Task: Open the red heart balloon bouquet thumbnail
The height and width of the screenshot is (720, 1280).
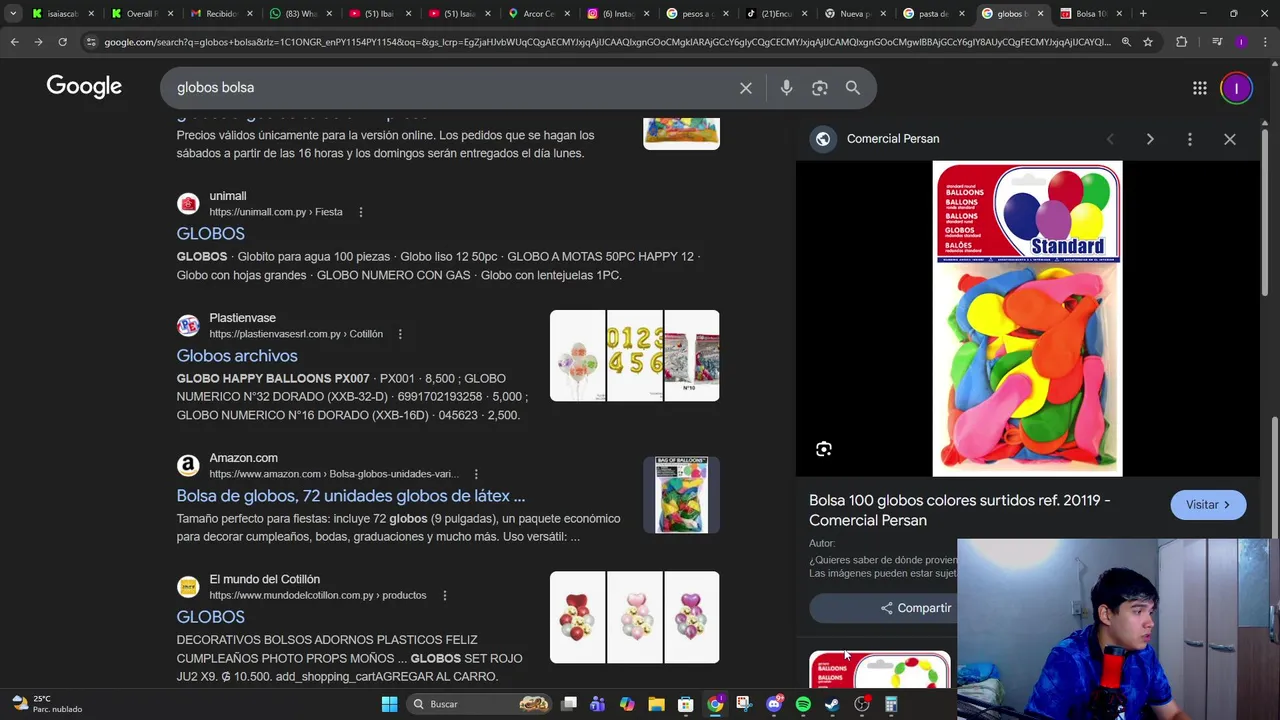Action: pos(577,617)
